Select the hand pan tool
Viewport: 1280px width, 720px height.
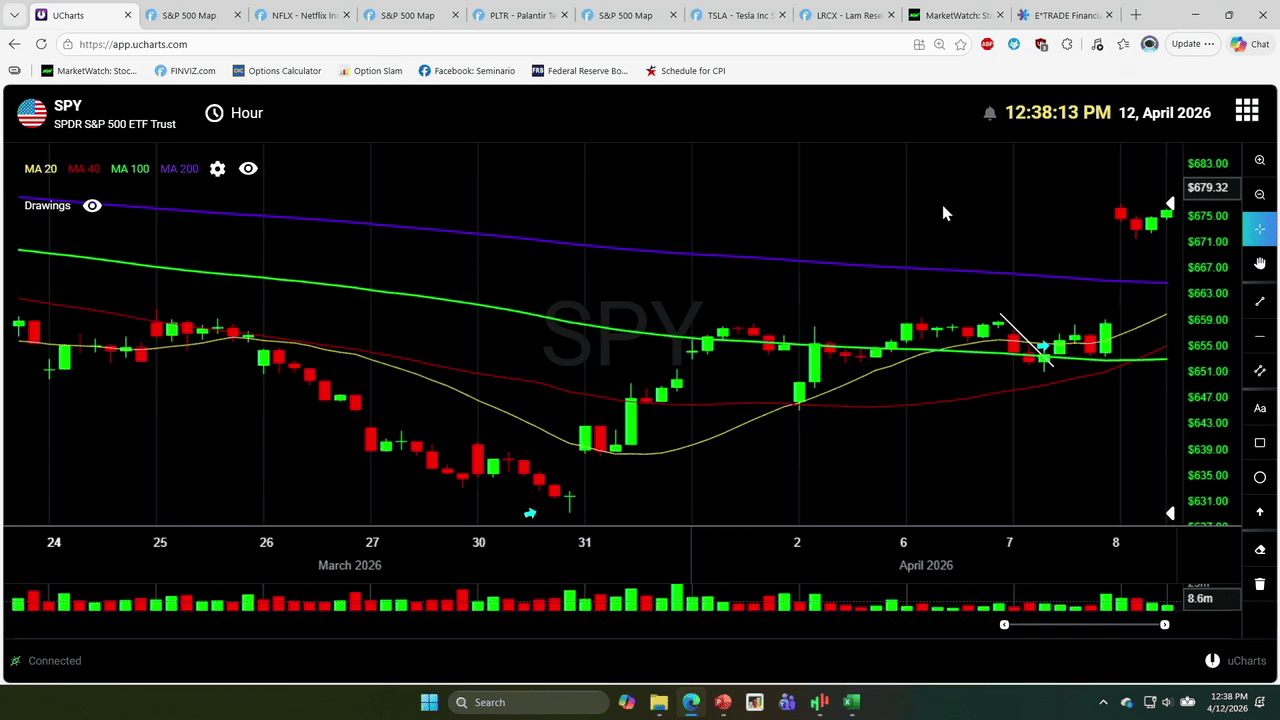pyautogui.click(x=1260, y=264)
